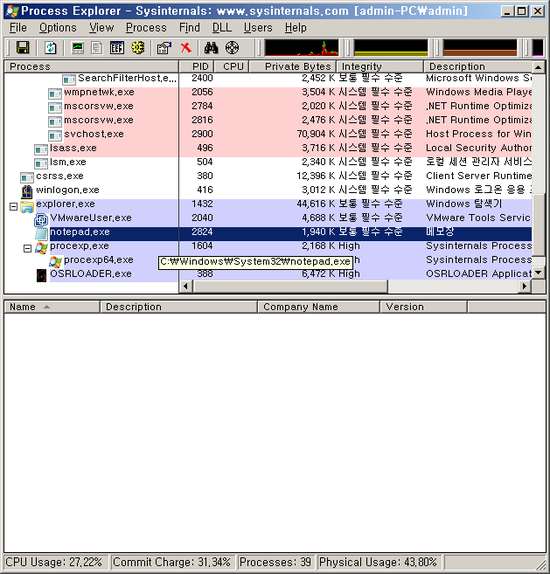Click the csrss.exe process icon
The image size is (550, 574).
(x=27, y=178)
